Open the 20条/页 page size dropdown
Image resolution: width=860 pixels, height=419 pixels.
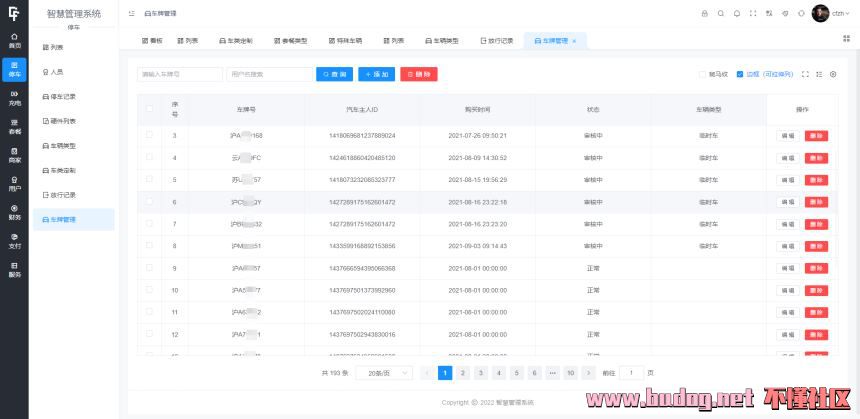tap(386, 372)
